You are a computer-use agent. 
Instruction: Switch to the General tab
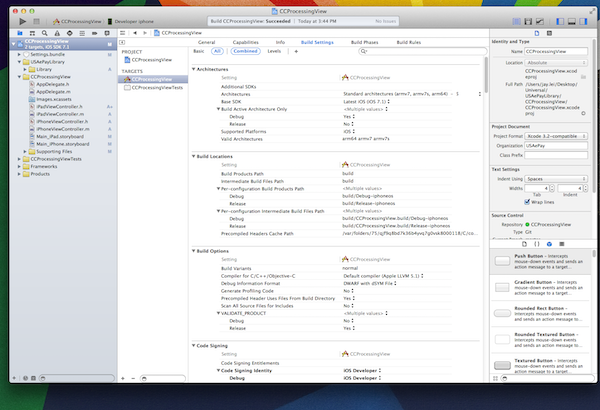pyautogui.click(x=206, y=43)
